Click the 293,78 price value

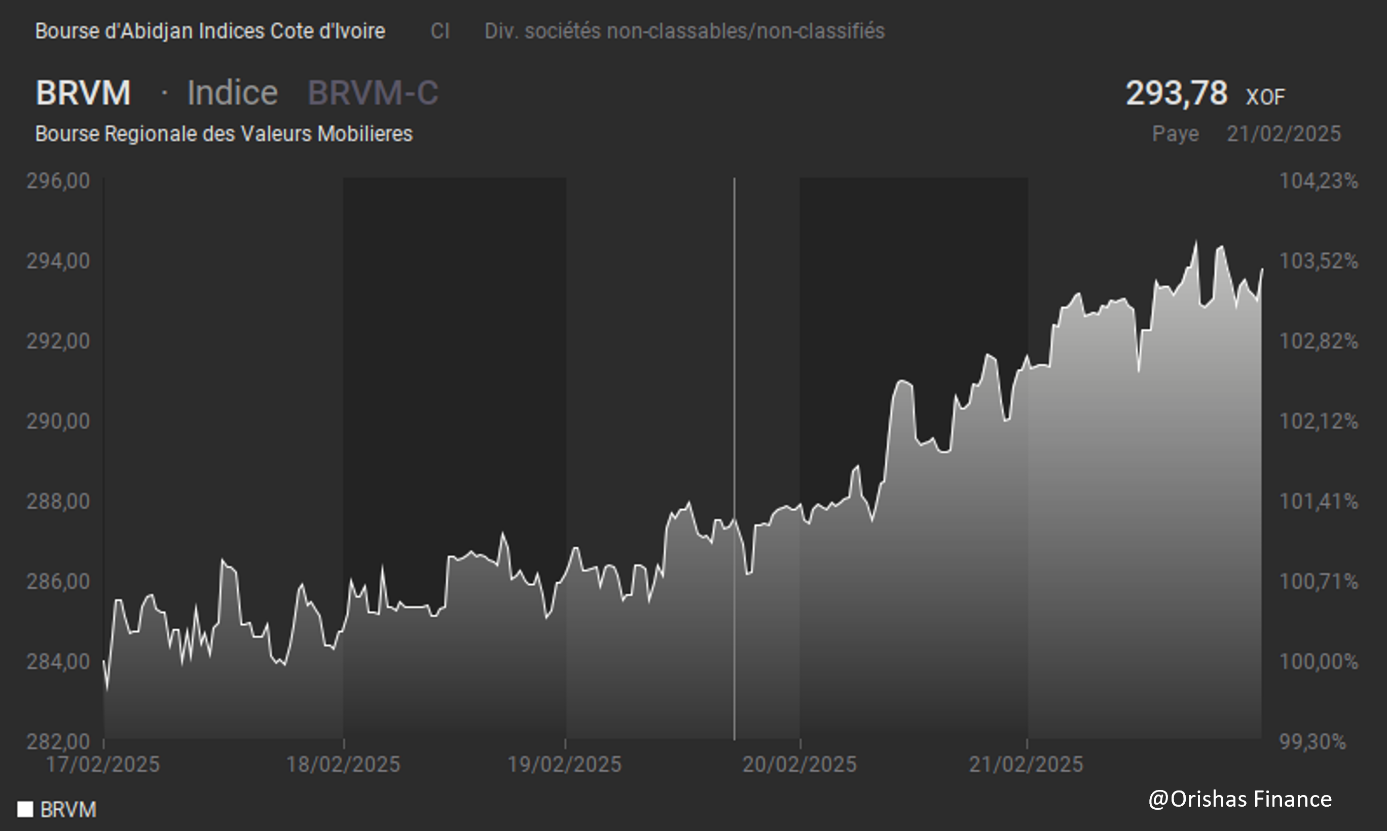[x=1176, y=93]
